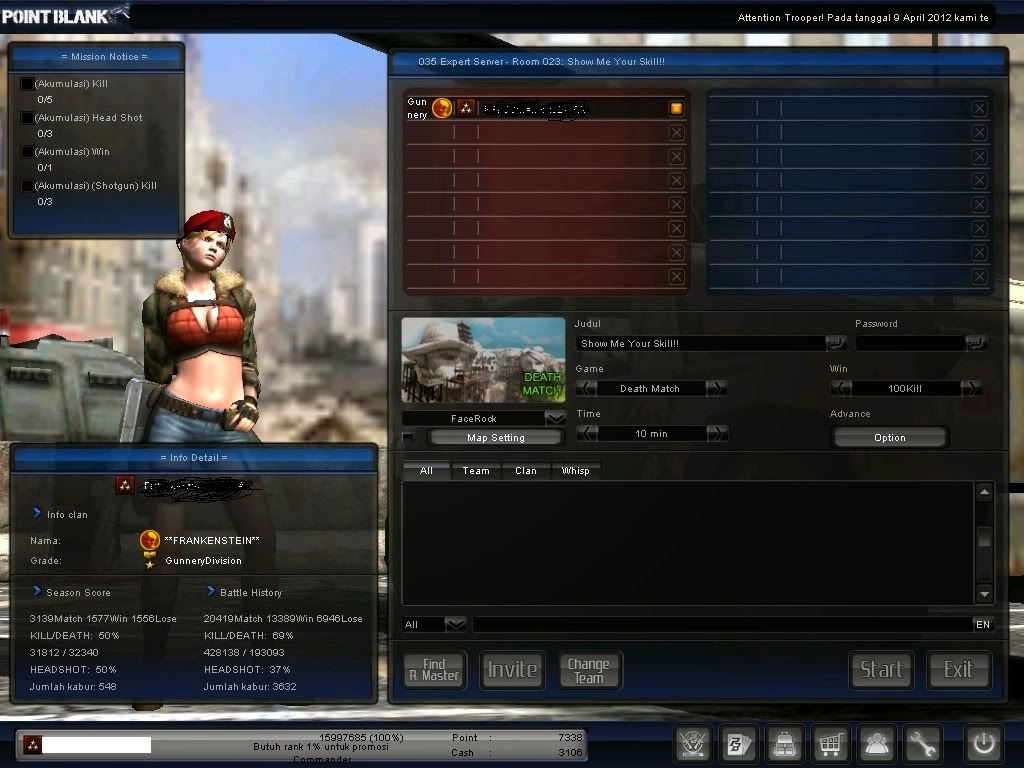This screenshot has width=1024, height=768.
Task: Close the fourth blue team slot
Action: [x=979, y=180]
